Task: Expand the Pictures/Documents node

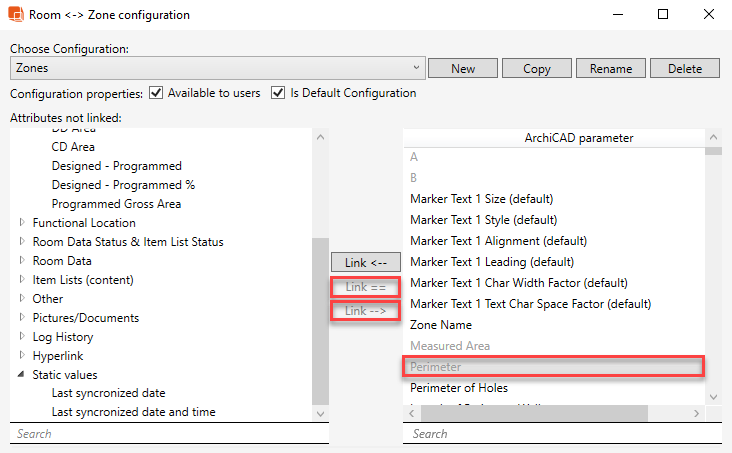Action: [22, 318]
